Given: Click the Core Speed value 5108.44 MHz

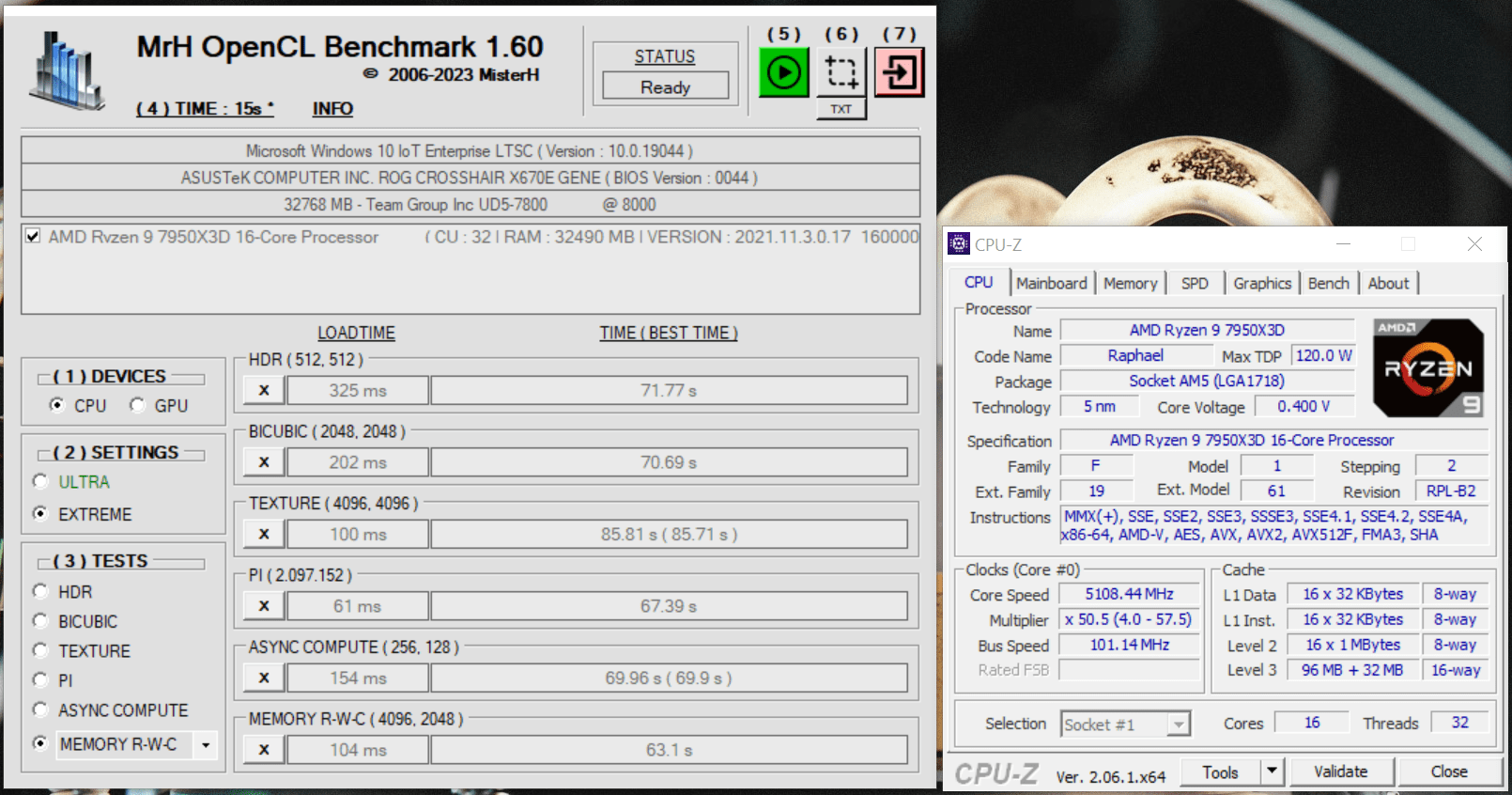Looking at the screenshot, I should click(x=1129, y=594).
